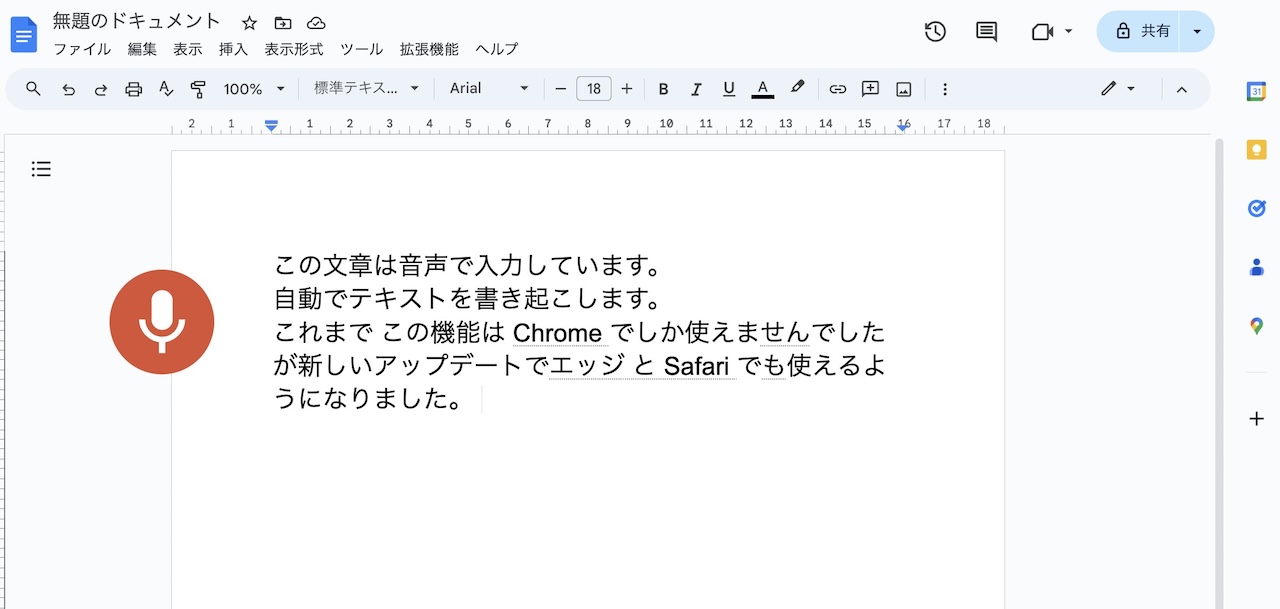This screenshot has height=609, width=1280.
Task: Open the search menus magnifier
Action: coord(33,89)
